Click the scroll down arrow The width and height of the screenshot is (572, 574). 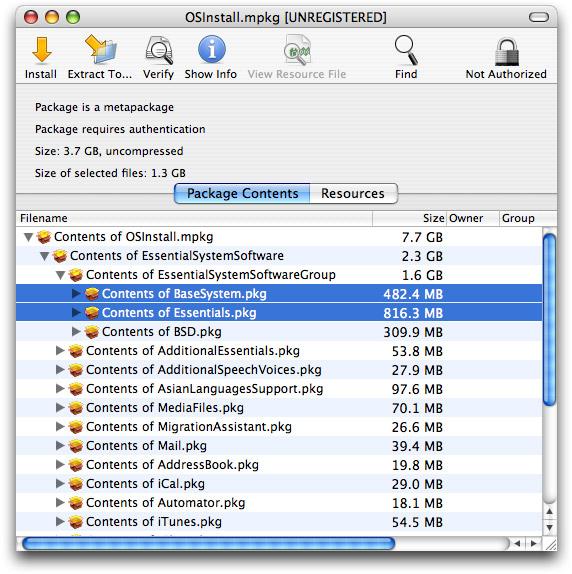pos(549,528)
